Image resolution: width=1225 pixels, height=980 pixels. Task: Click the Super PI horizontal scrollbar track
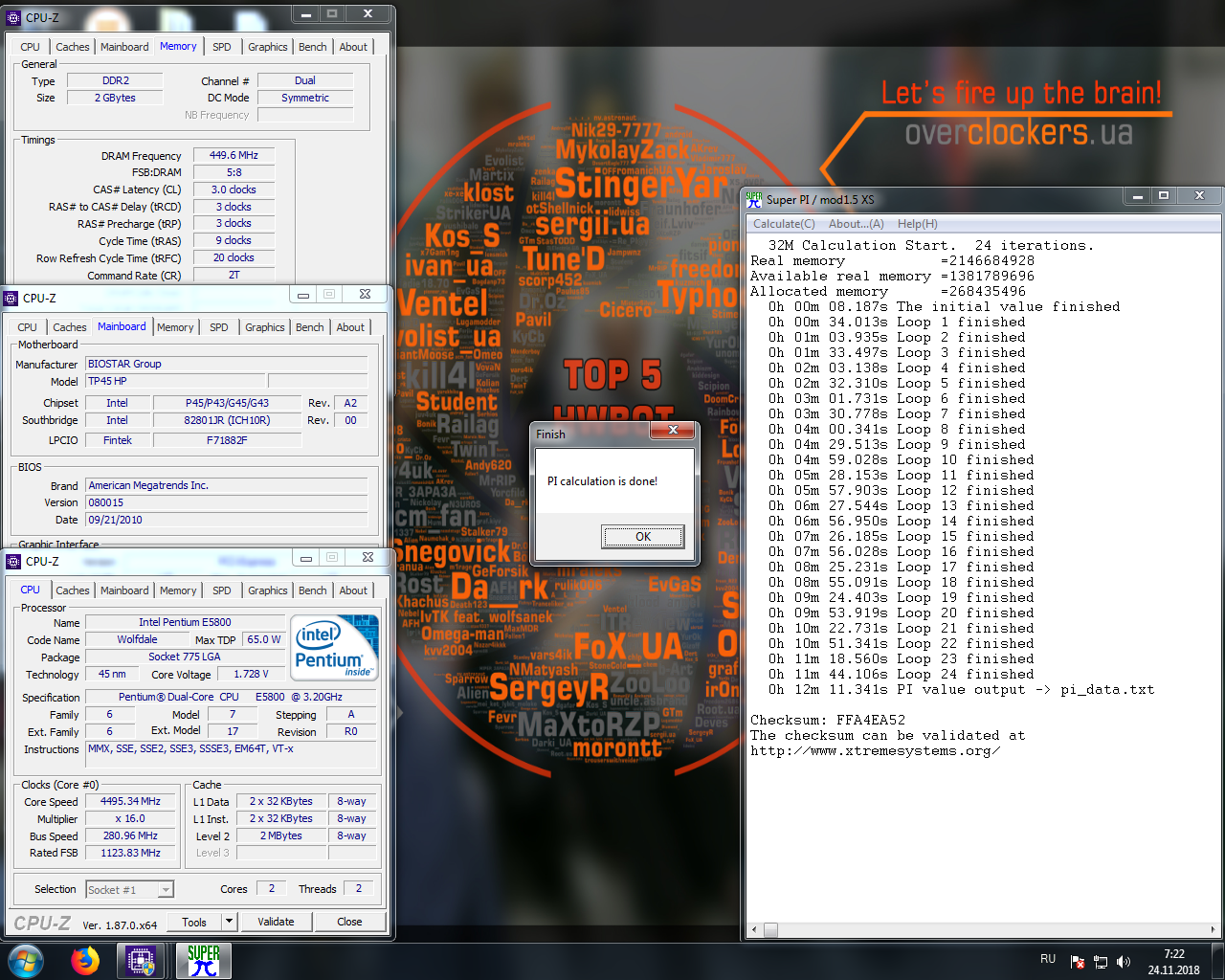[x=986, y=929]
